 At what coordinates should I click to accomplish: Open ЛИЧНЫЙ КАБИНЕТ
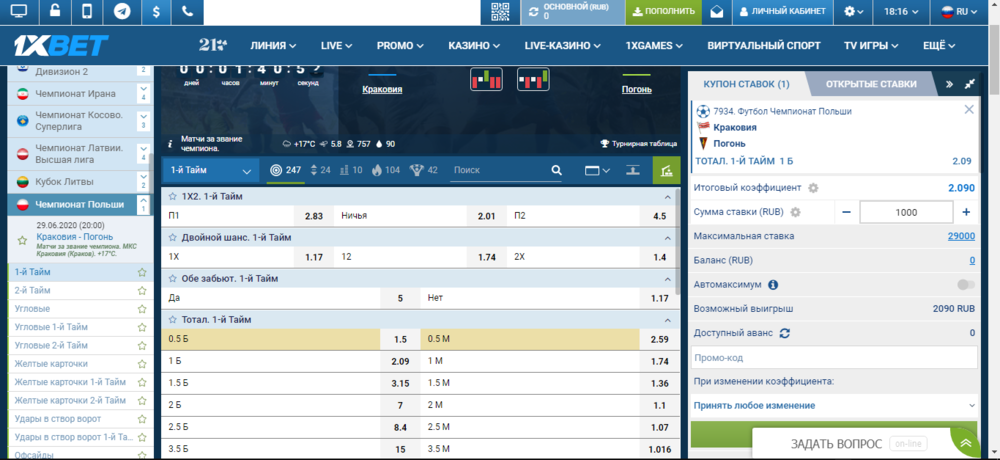(x=783, y=11)
